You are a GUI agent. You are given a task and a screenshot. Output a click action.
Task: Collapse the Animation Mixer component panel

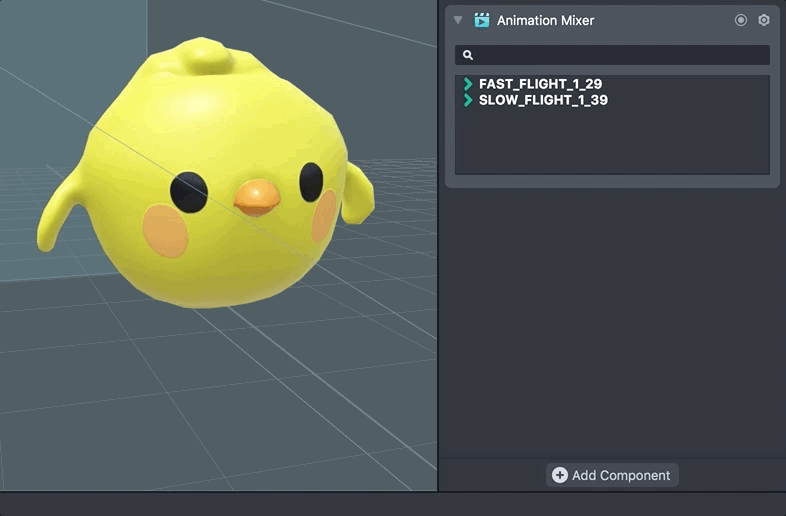pos(458,20)
